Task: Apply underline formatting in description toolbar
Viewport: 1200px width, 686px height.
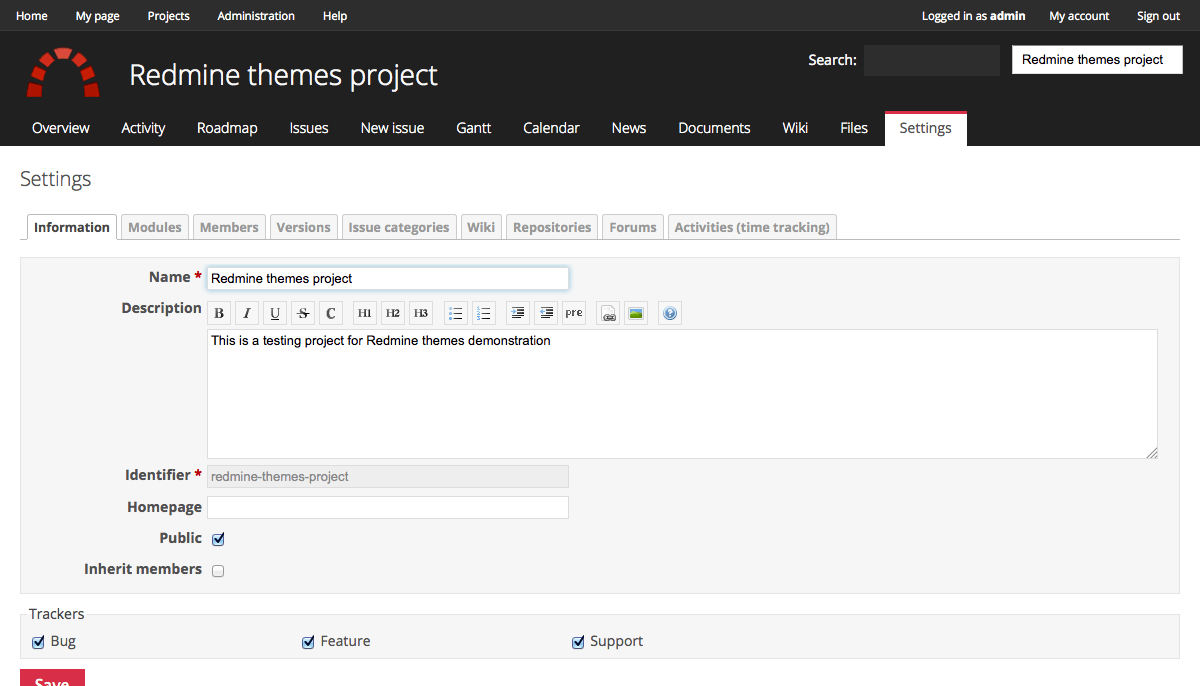Action: coord(275,313)
